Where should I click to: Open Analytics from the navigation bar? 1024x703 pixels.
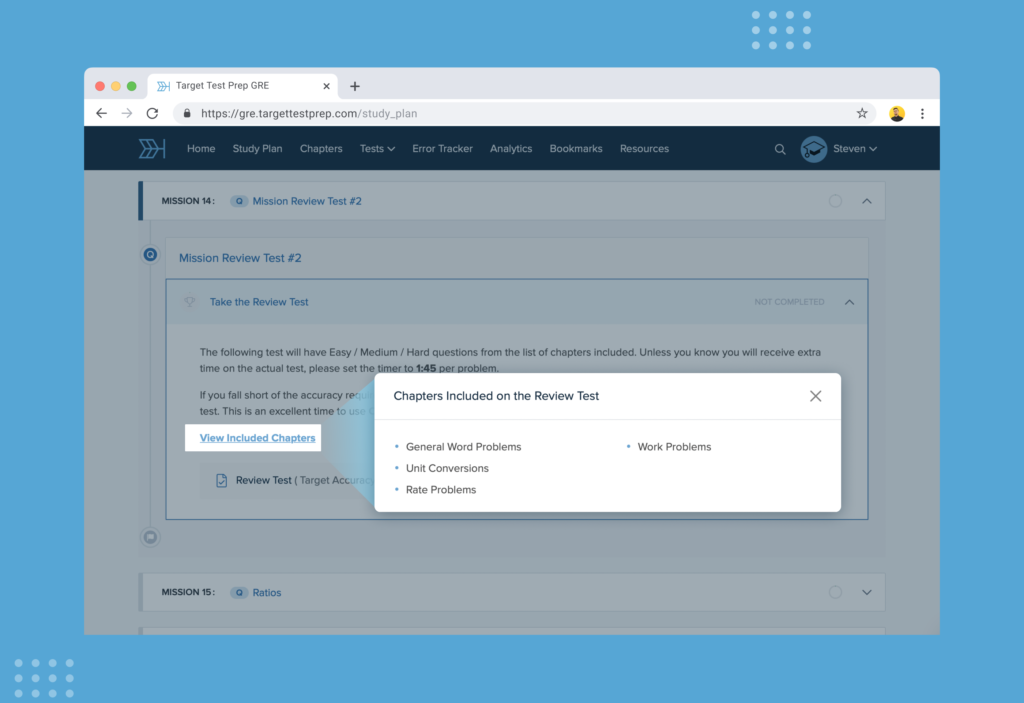click(511, 148)
